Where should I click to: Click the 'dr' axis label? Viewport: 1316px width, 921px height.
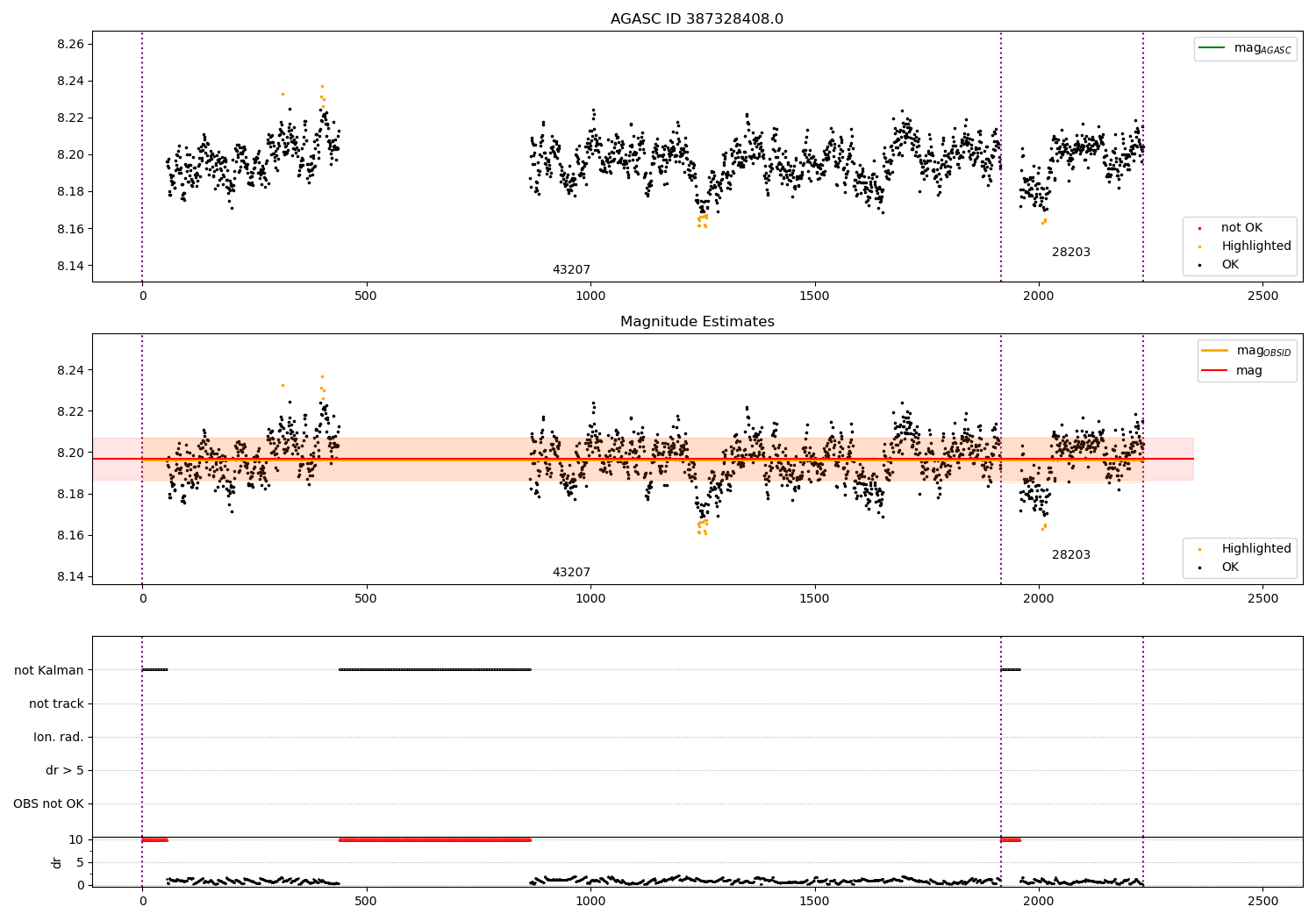click(57, 862)
